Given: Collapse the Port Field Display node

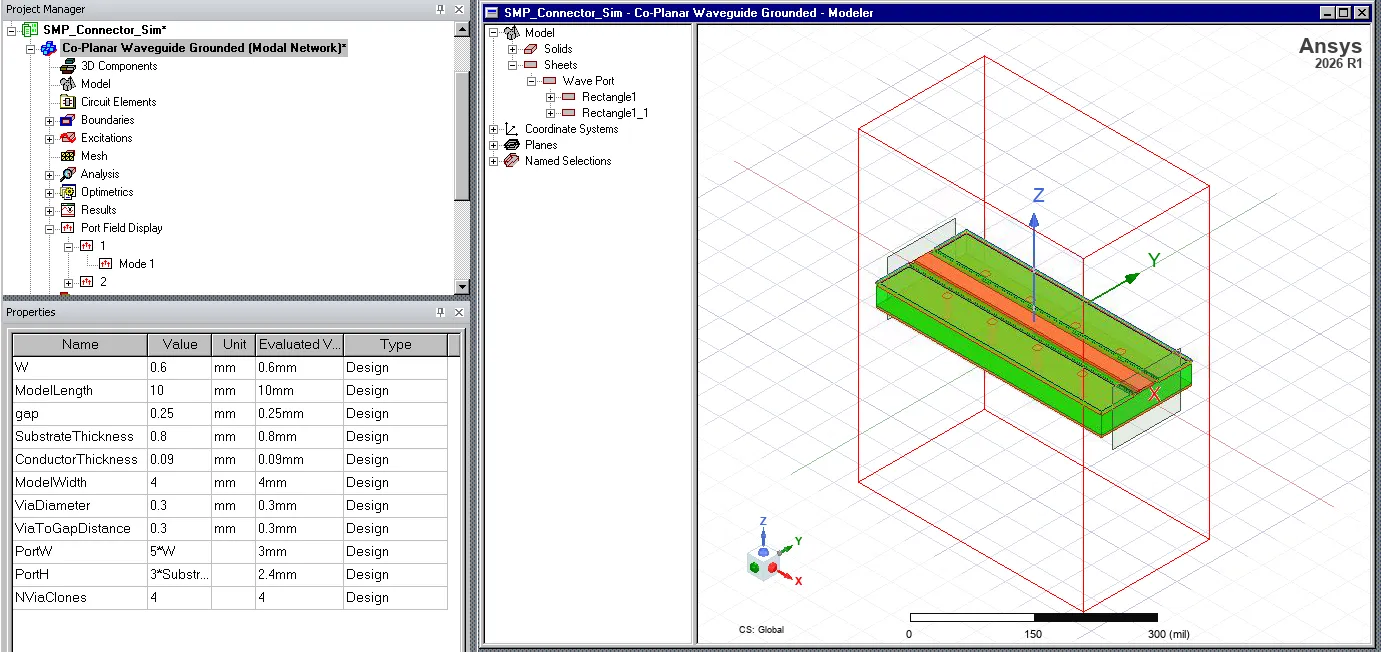Looking at the screenshot, I should point(50,228).
